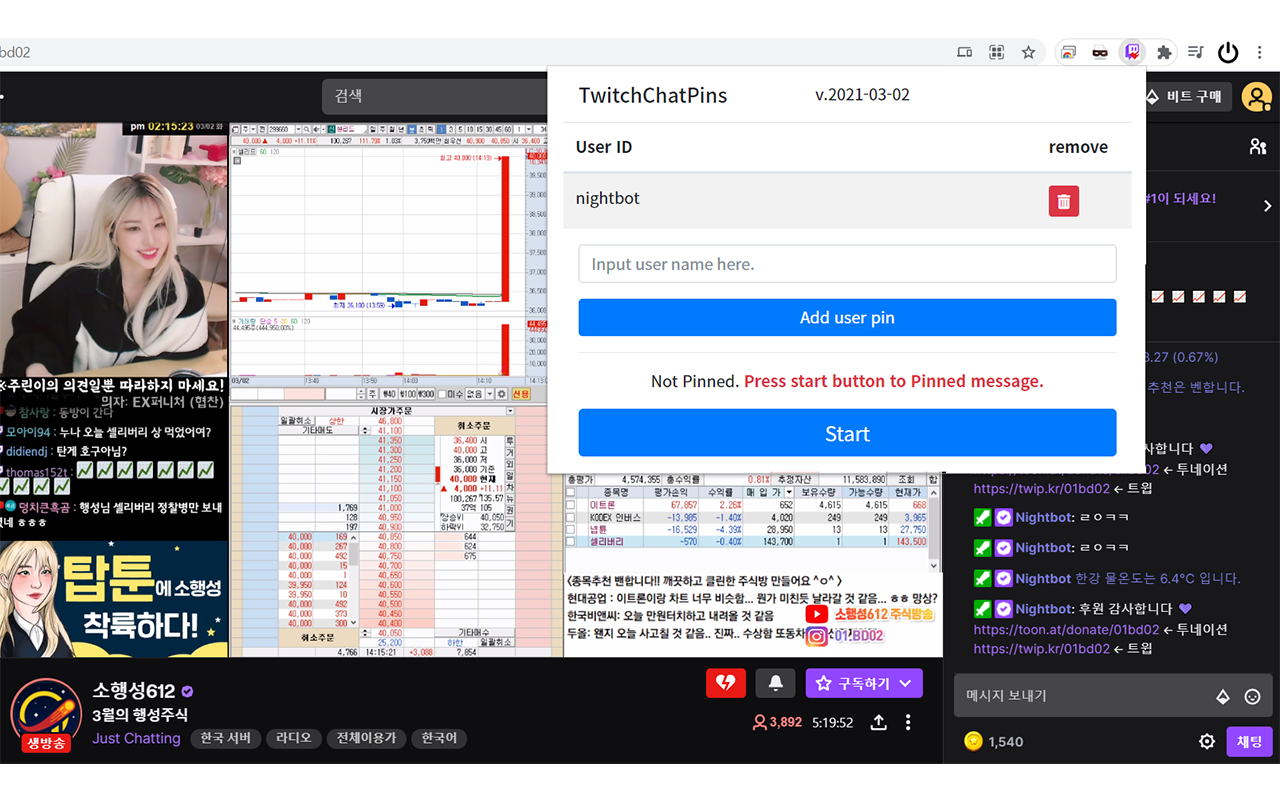
Task: Click the v.2021-03-02 version text
Action: pos(862,95)
